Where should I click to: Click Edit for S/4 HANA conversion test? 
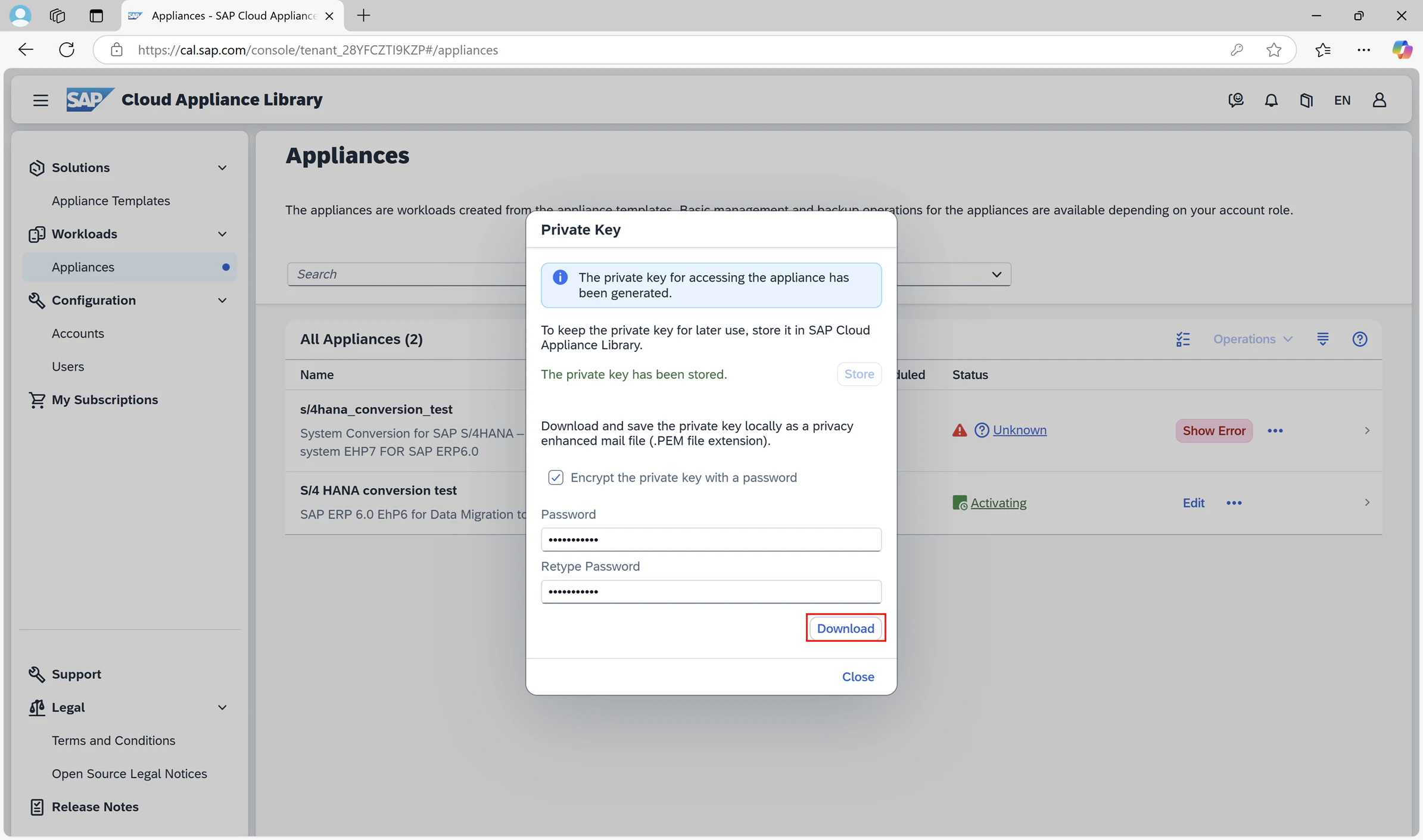coord(1193,503)
